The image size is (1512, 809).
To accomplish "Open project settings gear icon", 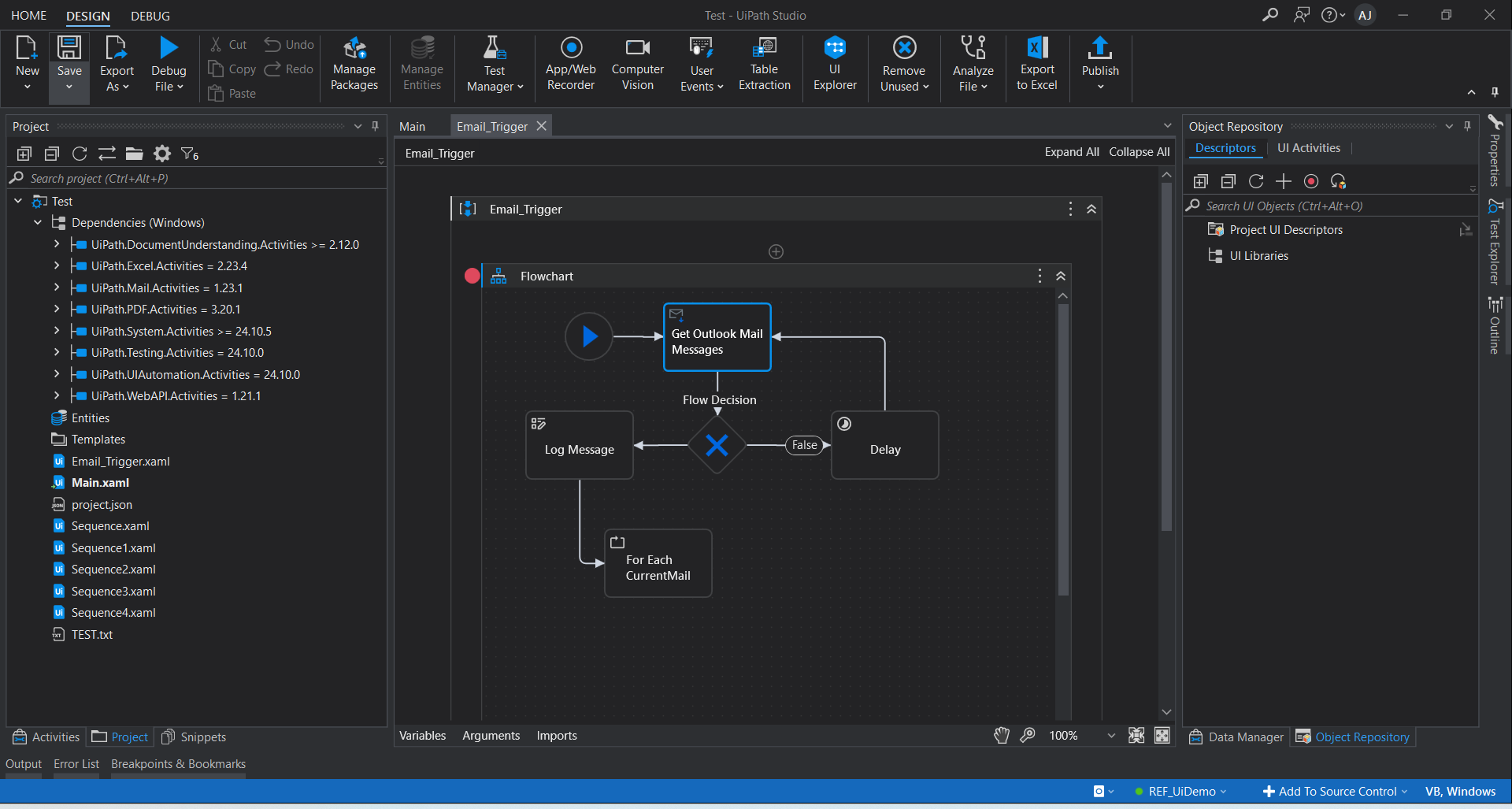I will pyautogui.click(x=162, y=154).
